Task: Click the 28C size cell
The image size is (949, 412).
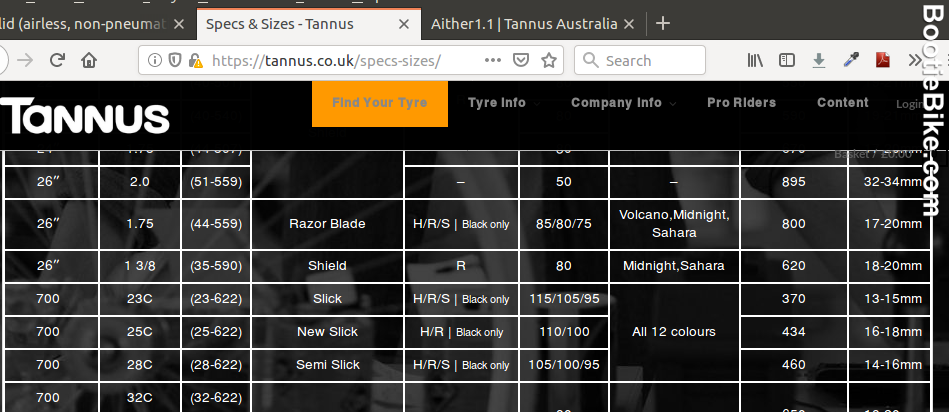Action: click(140, 365)
